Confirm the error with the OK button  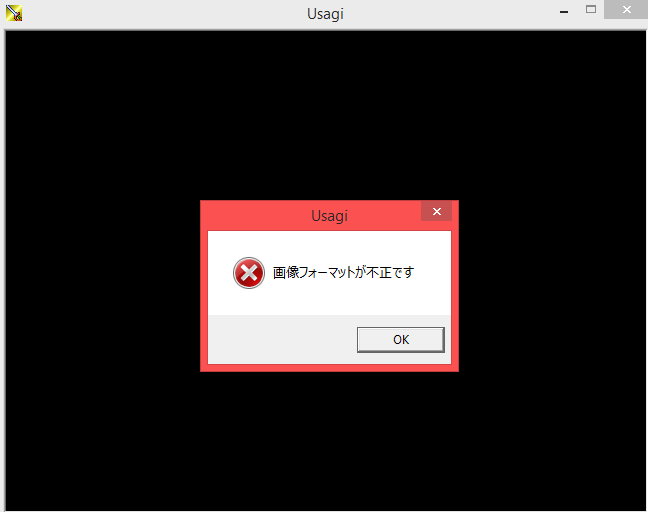click(x=401, y=340)
